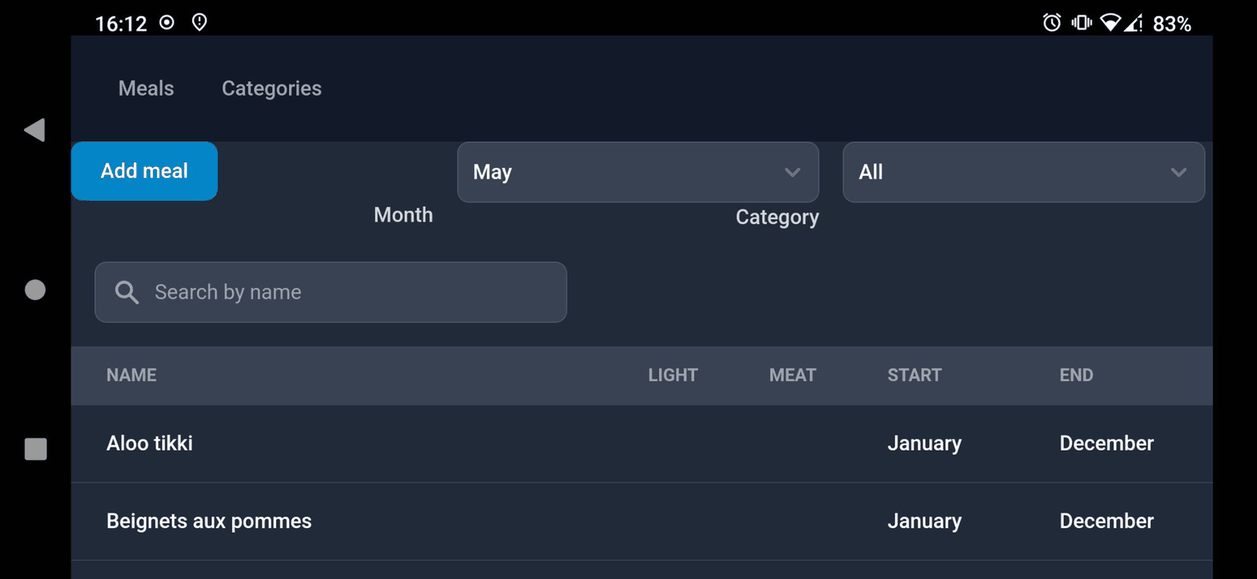
Task: Tap the Wi-Fi status icon
Action: click(1112, 22)
